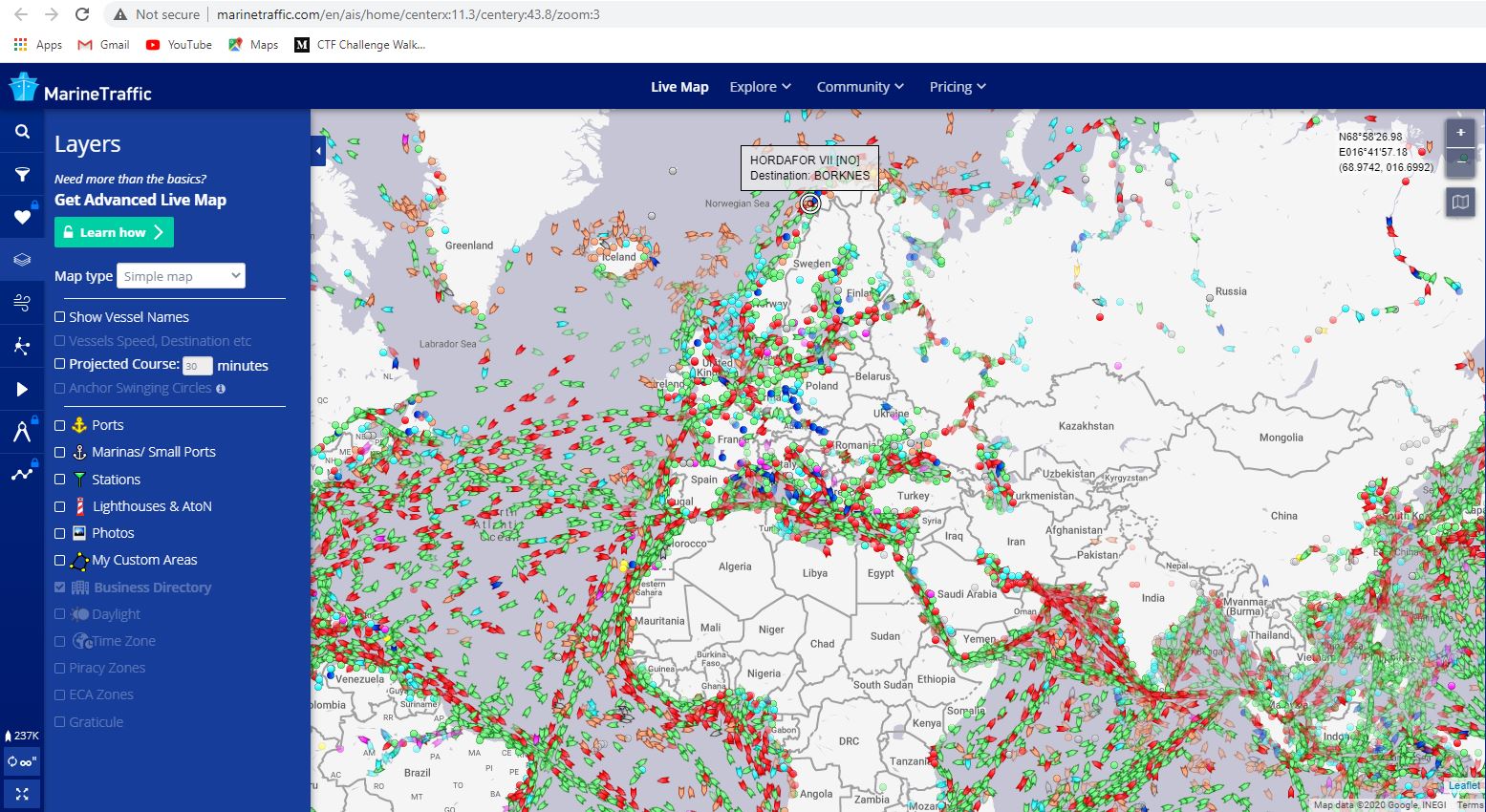1486x812 pixels.
Task: Toggle fullscreen map view icon
Action: pos(22,794)
